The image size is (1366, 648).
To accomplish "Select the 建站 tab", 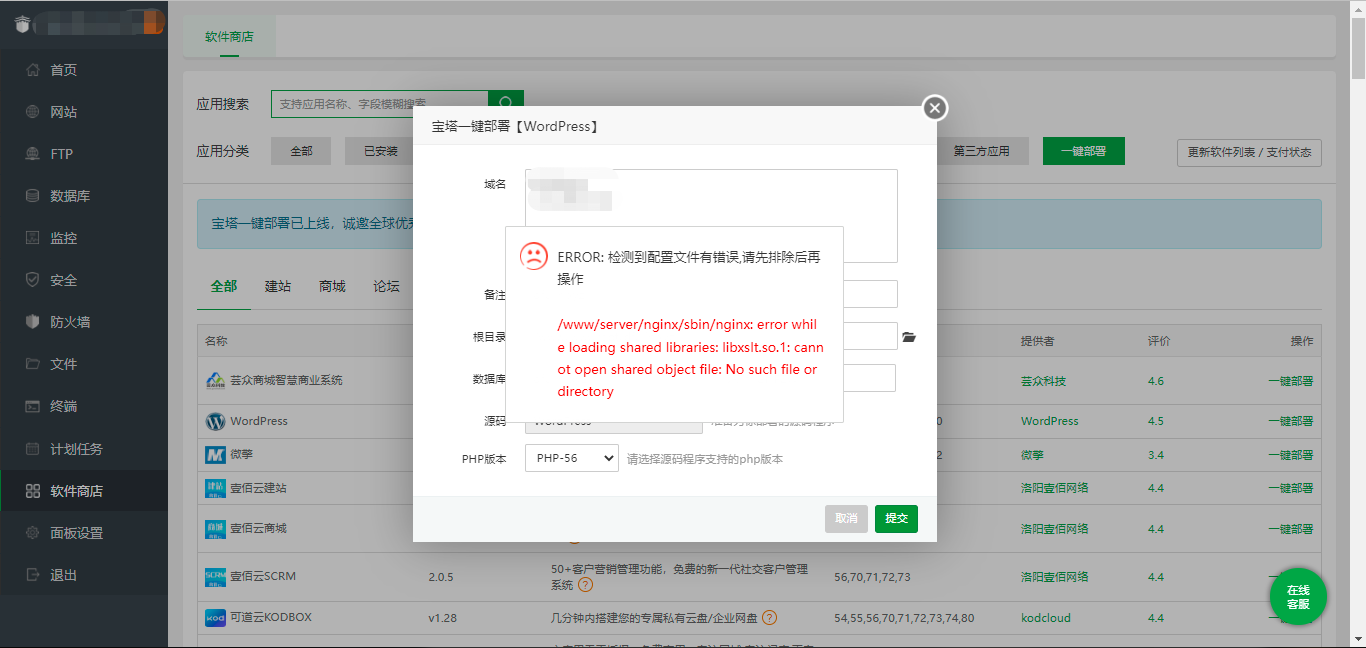I will pyautogui.click(x=278, y=286).
